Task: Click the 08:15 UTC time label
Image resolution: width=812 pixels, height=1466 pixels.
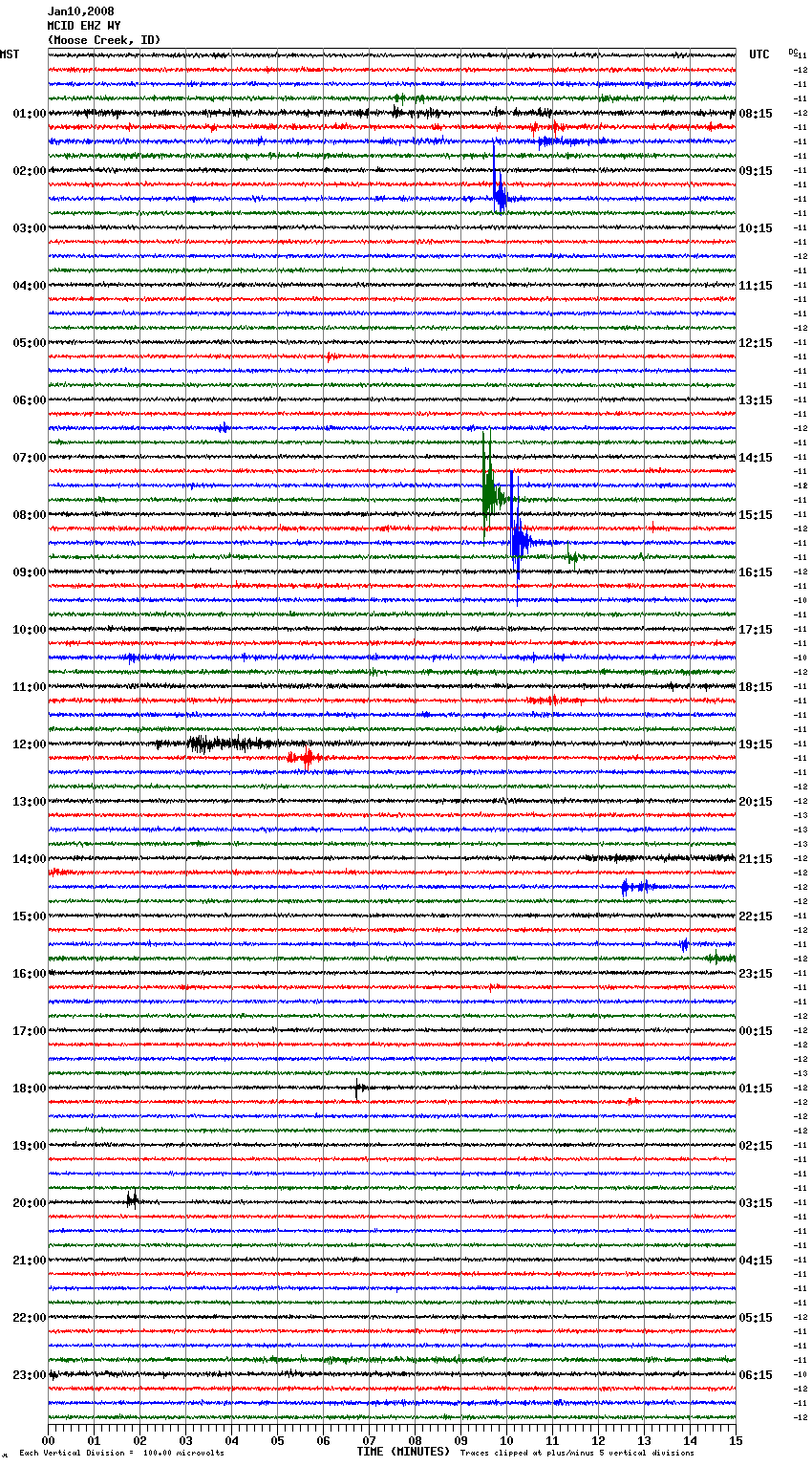Action: [x=756, y=114]
